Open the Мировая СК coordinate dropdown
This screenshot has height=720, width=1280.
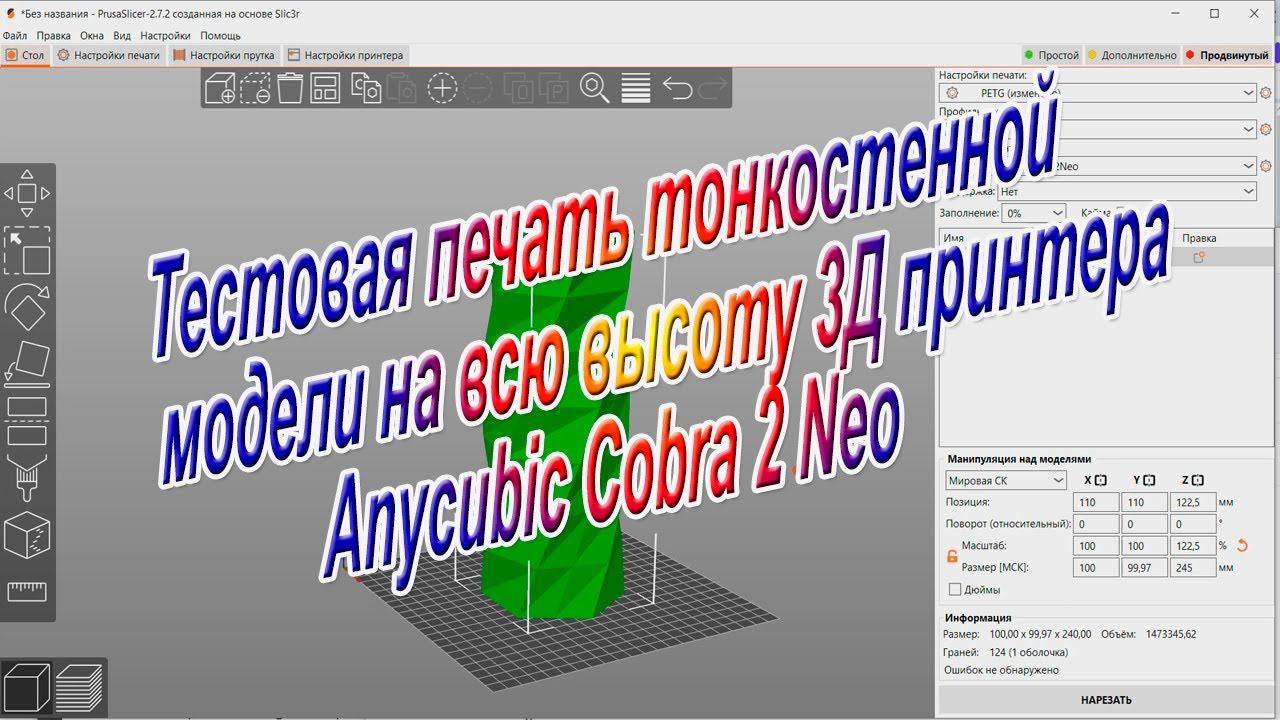click(x=1007, y=481)
